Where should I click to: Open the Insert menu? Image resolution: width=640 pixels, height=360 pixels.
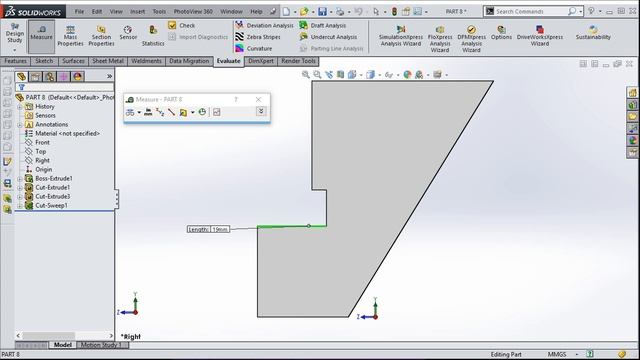(138, 11)
